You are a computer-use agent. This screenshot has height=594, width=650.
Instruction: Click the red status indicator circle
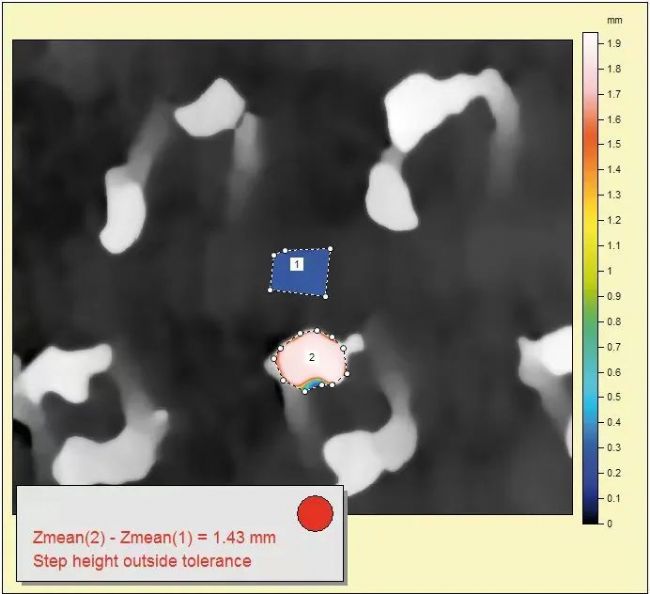tap(315, 513)
